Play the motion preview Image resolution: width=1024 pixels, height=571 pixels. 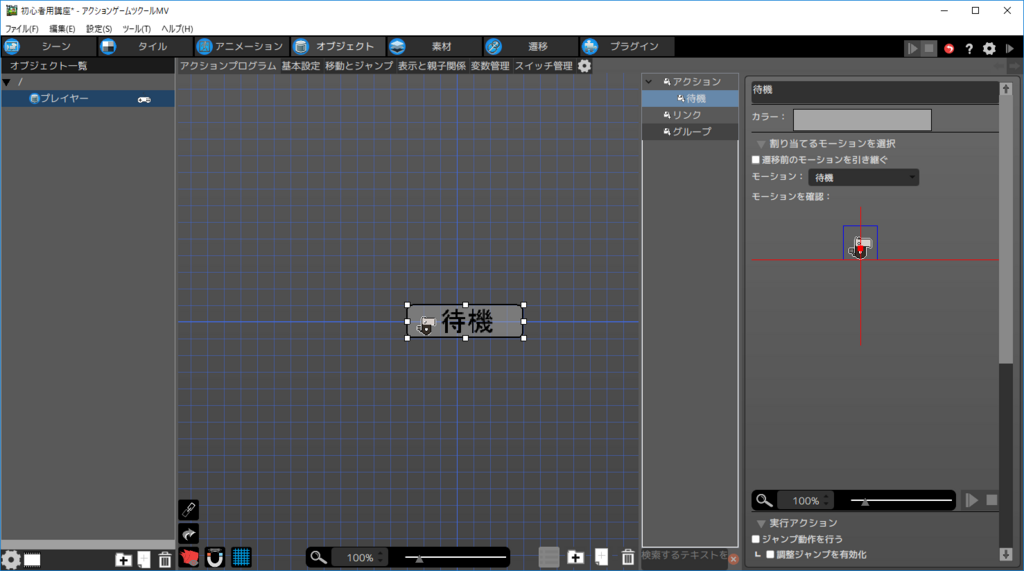pyautogui.click(x=972, y=500)
